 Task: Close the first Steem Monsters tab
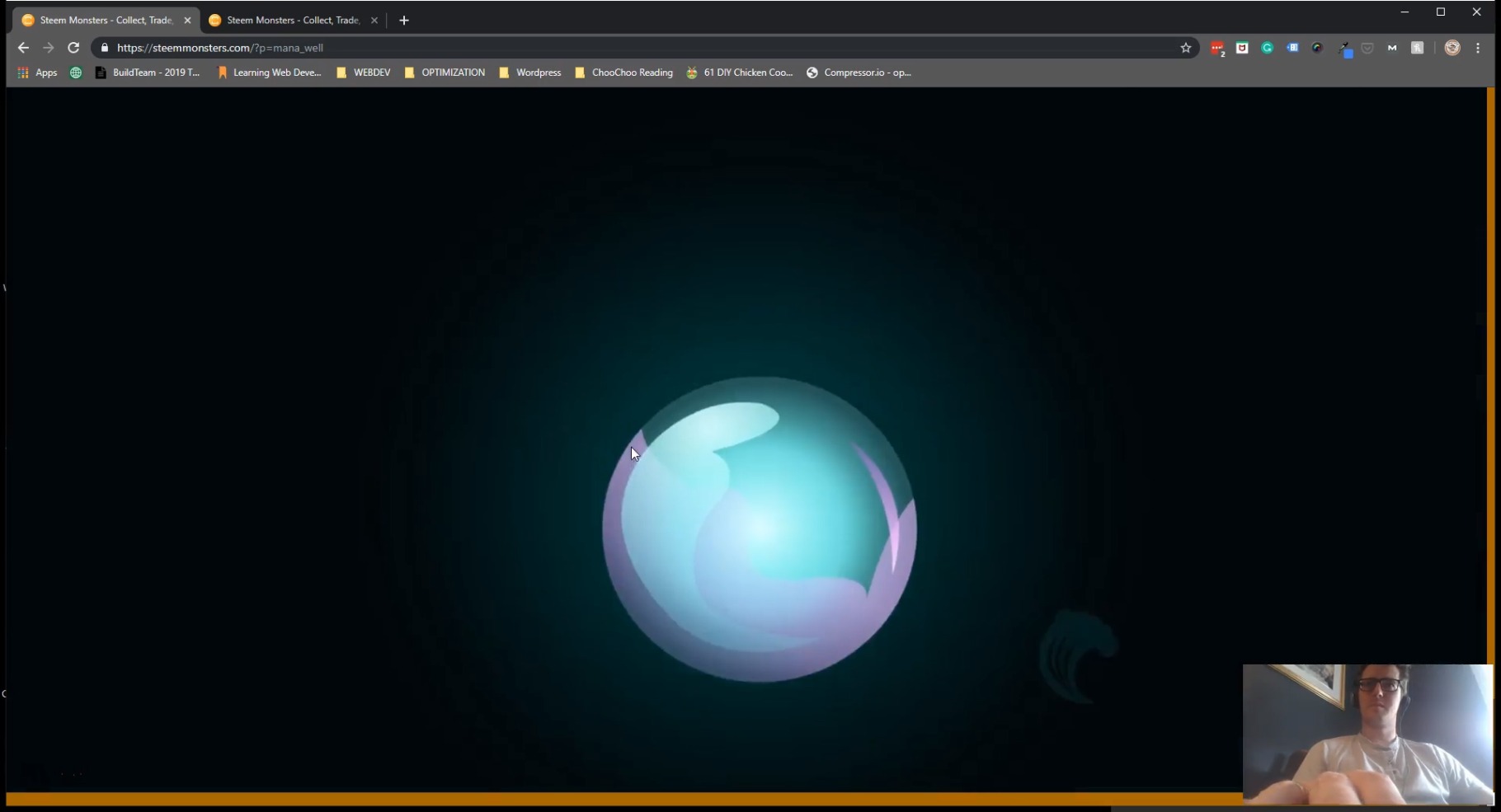click(x=187, y=20)
